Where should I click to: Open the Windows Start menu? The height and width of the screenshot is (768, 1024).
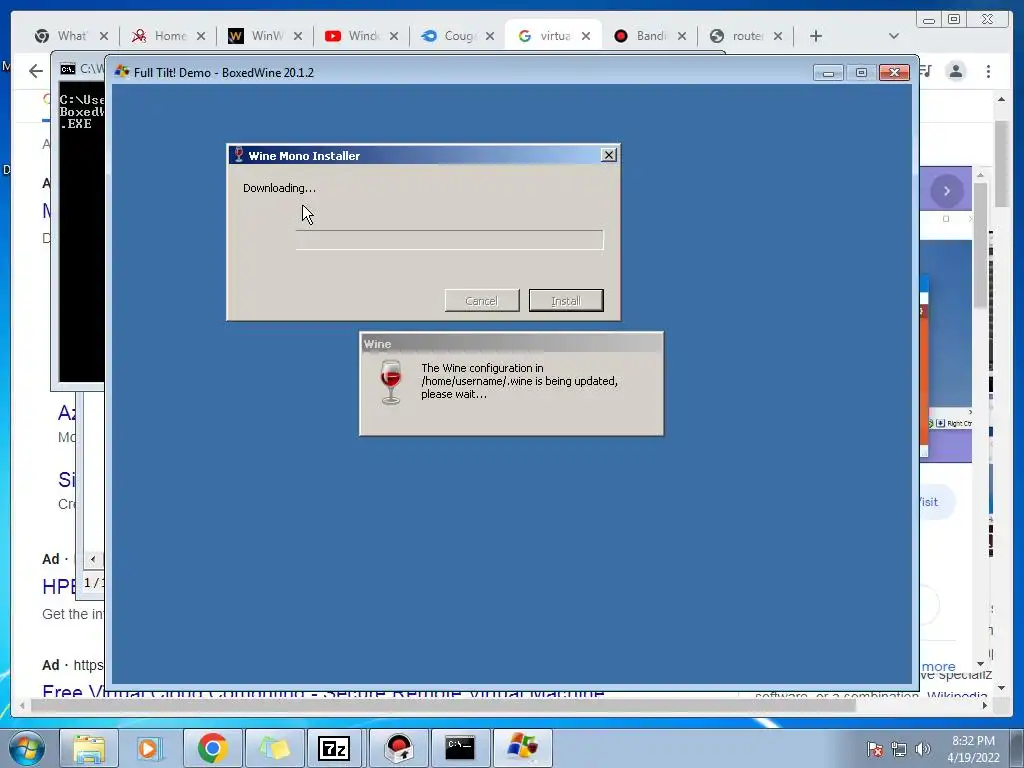pos(27,748)
